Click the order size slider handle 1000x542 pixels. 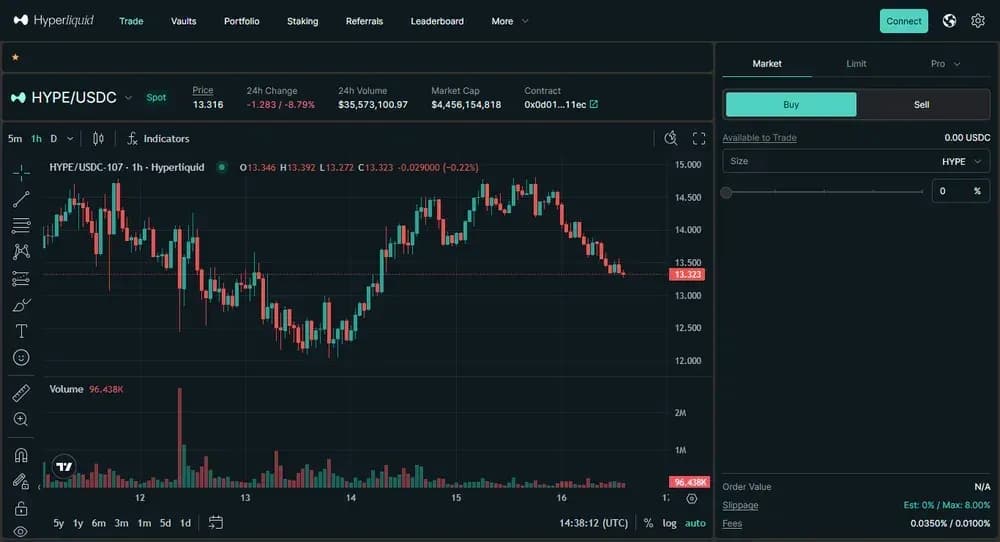click(x=726, y=193)
